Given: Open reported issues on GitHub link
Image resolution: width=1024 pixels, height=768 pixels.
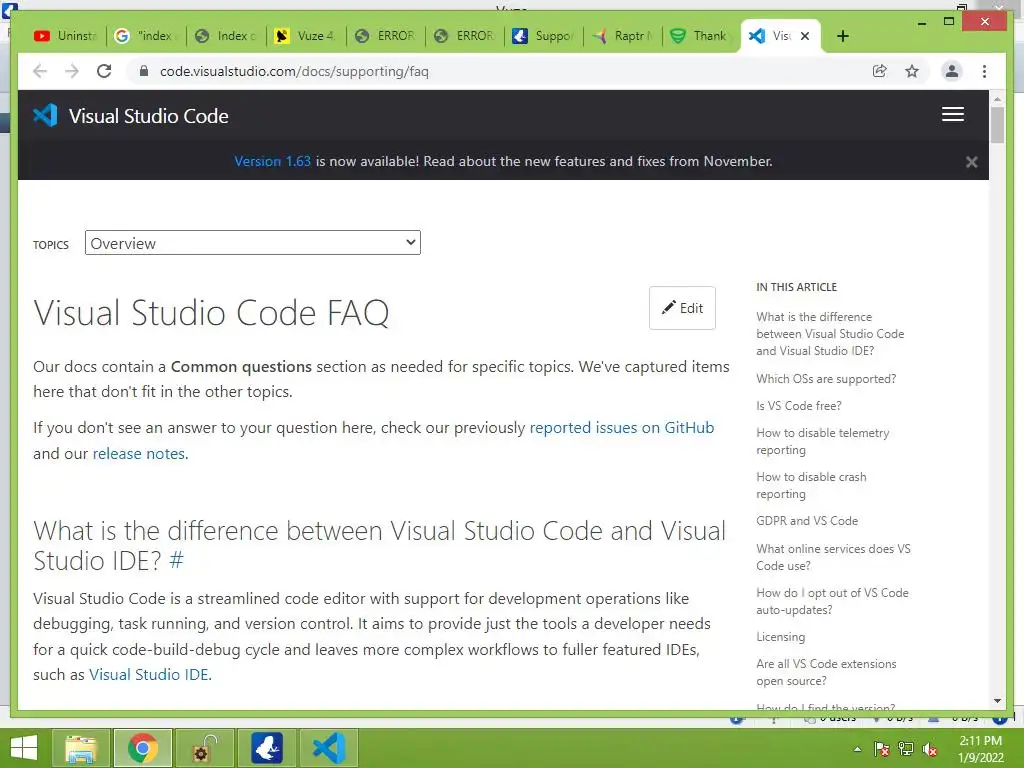Looking at the screenshot, I should 621,428.
